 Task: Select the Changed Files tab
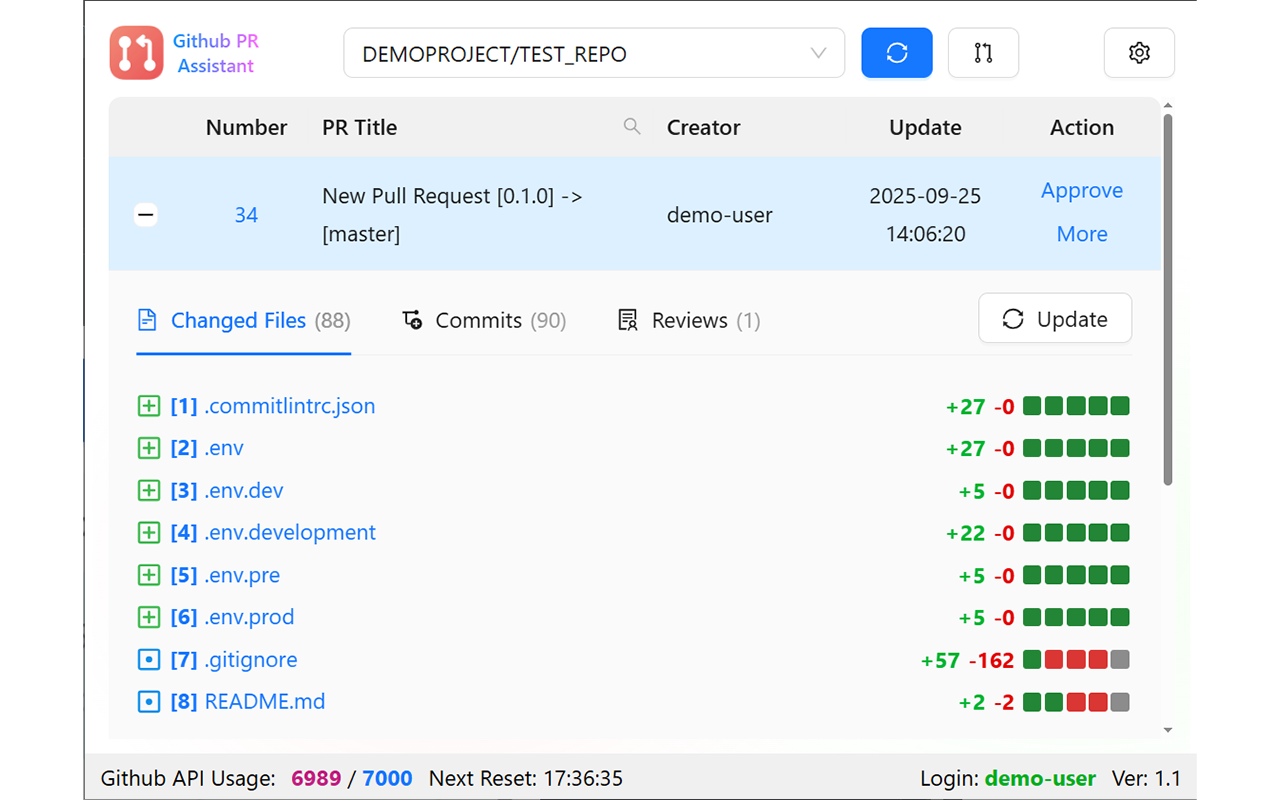coord(243,321)
